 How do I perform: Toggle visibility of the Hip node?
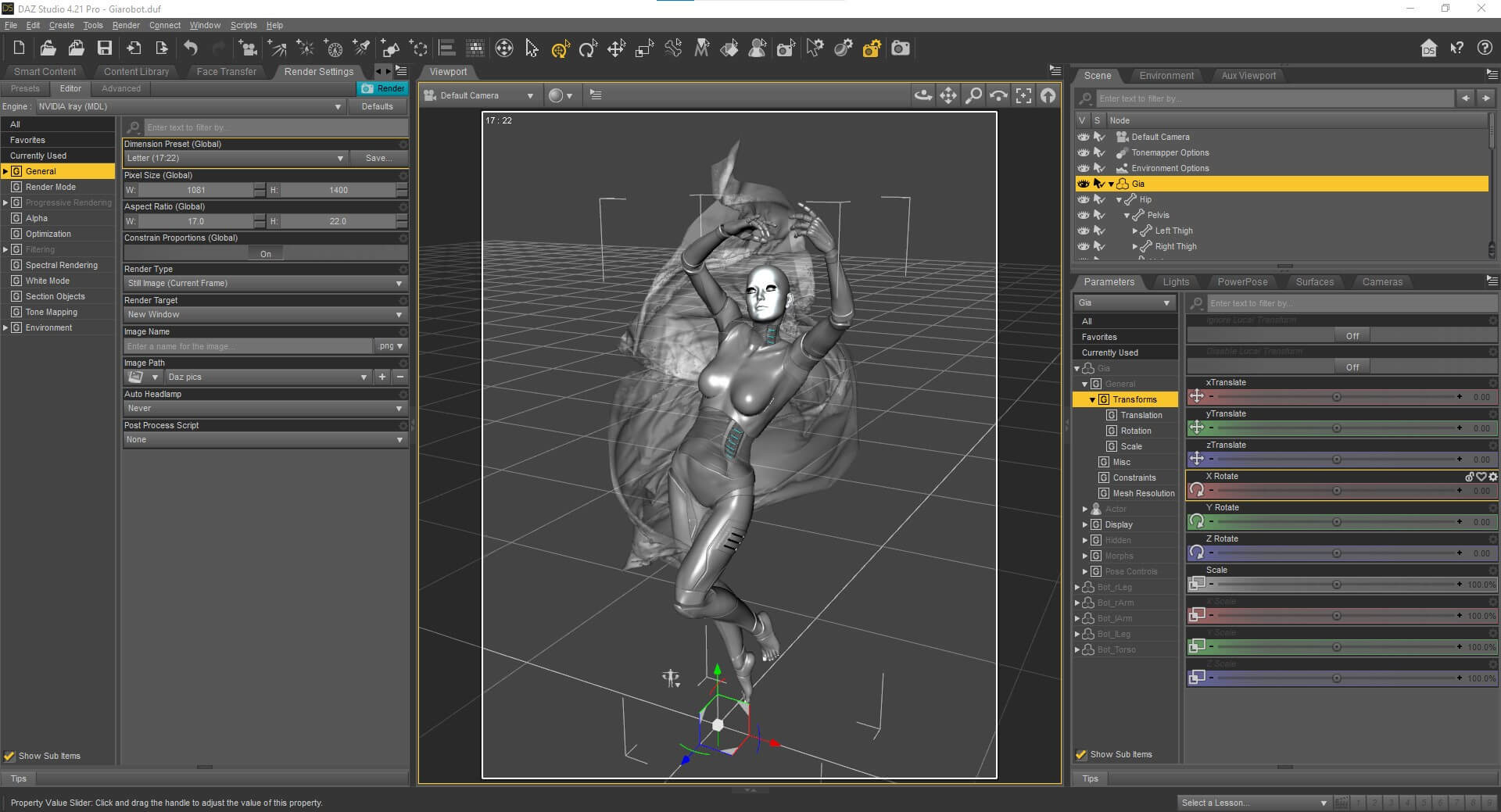[x=1084, y=199]
